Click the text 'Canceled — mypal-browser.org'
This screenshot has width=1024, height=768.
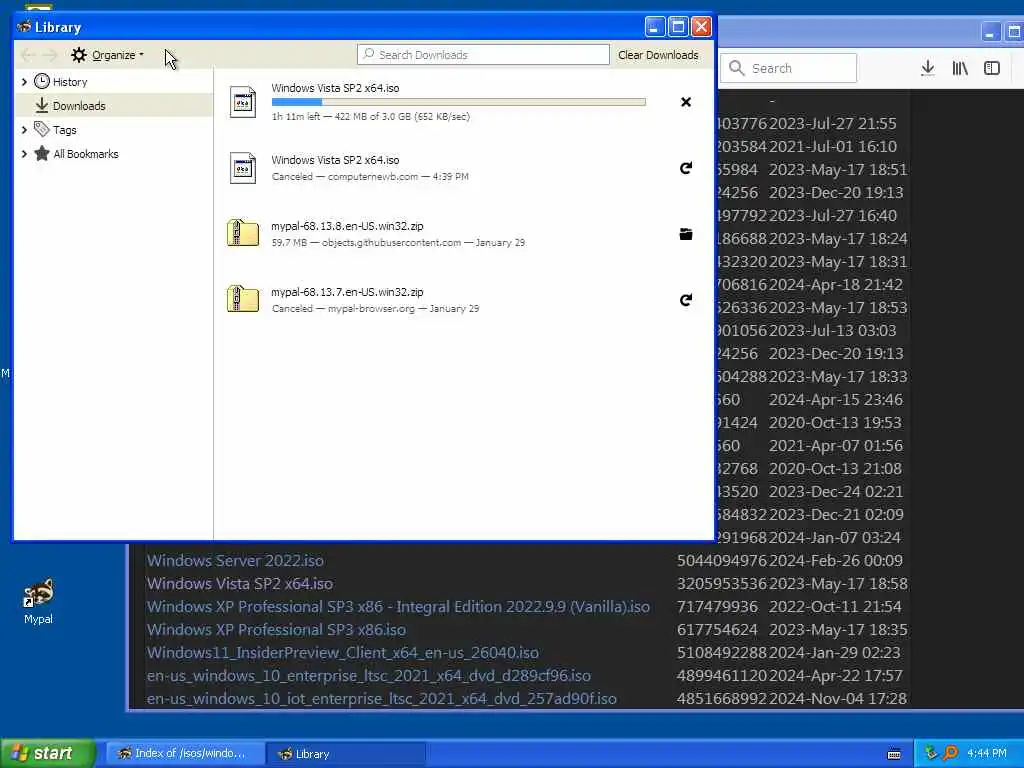pyautogui.click(x=375, y=308)
